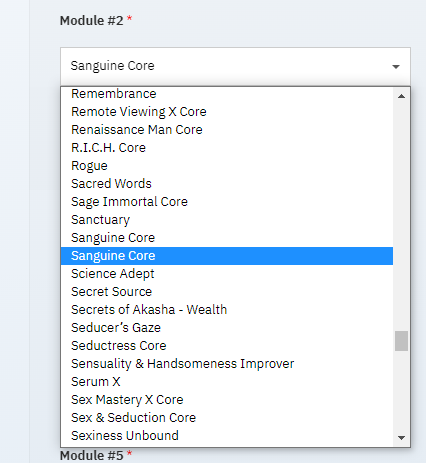Click the Module #2 dropdown arrow
The height and width of the screenshot is (463, 426).
coord(396,66)
